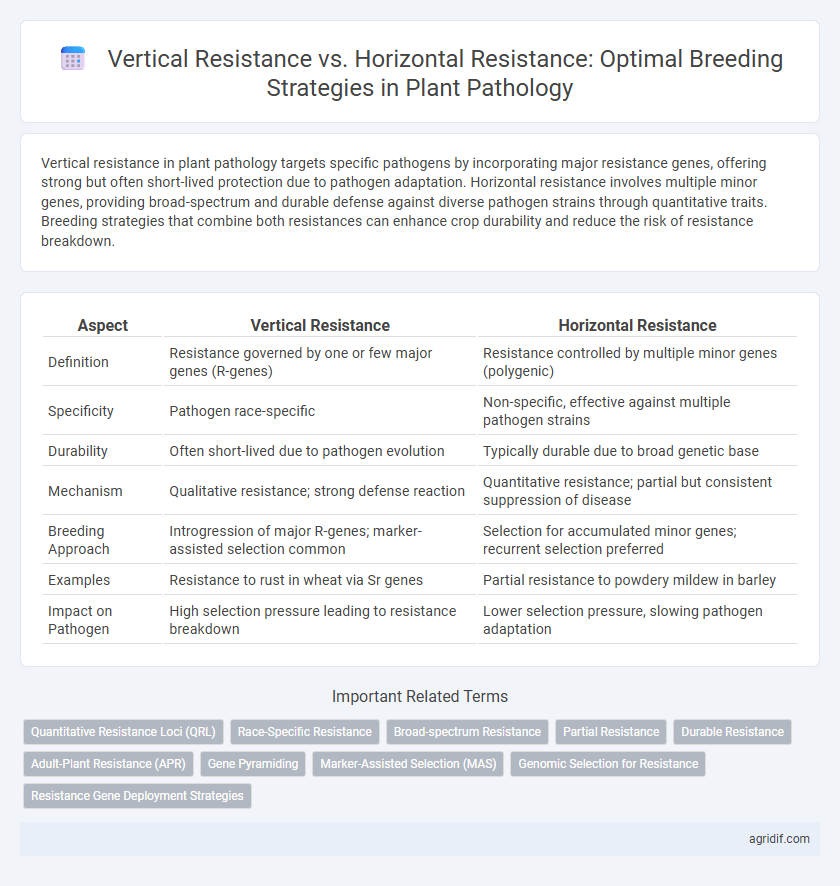Open the Race-Specific Resistance tag

coord(304,732)
